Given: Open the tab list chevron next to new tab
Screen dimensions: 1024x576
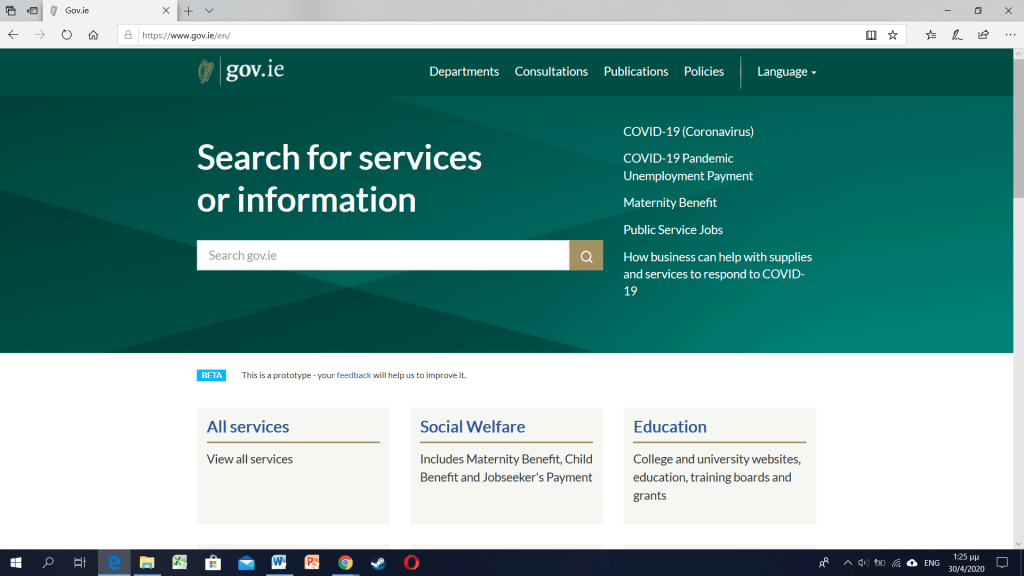Looking at the screenshot, I should [x=209, y=10].
